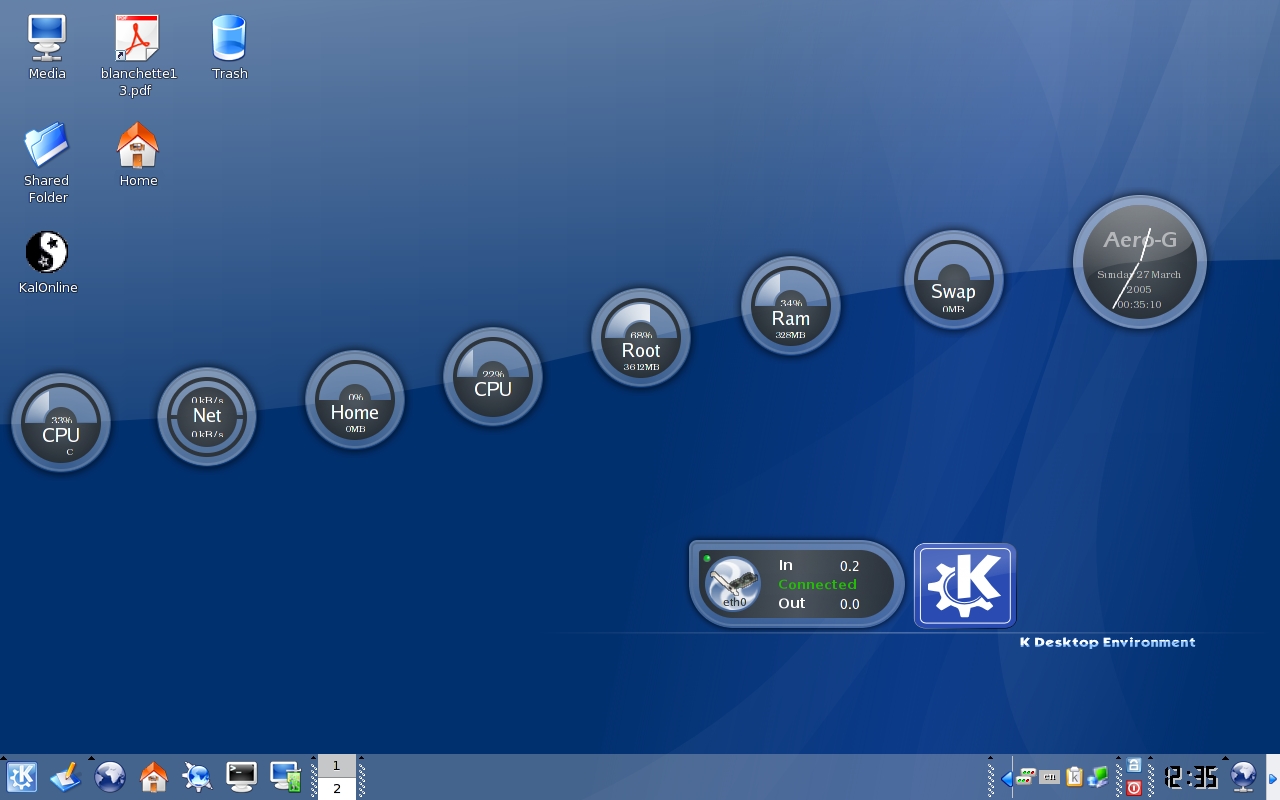Switch to virtual desktop 2 in pager
1280x800 pixels.
click(337, 789)
